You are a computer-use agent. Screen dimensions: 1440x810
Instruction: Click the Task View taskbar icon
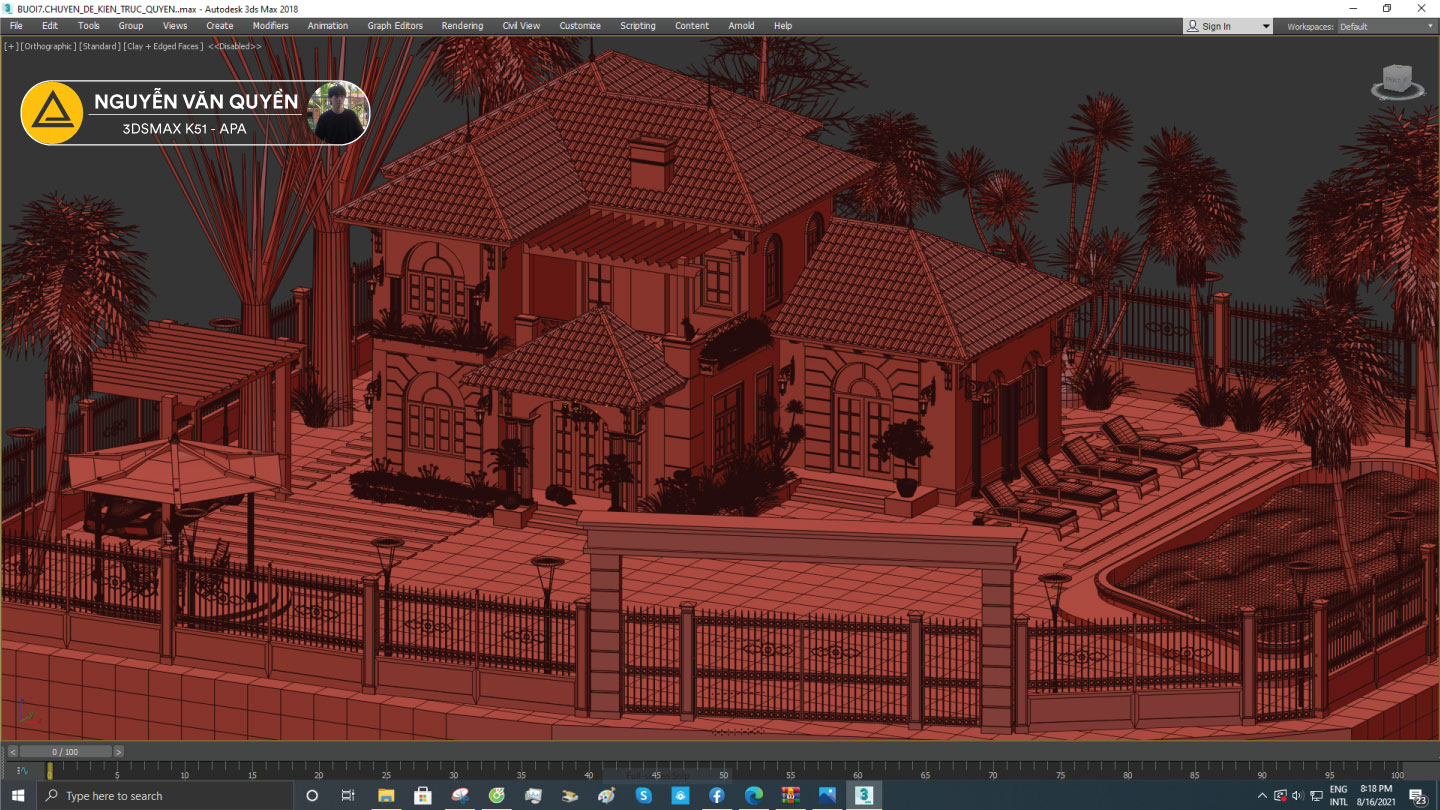[348, 795]
